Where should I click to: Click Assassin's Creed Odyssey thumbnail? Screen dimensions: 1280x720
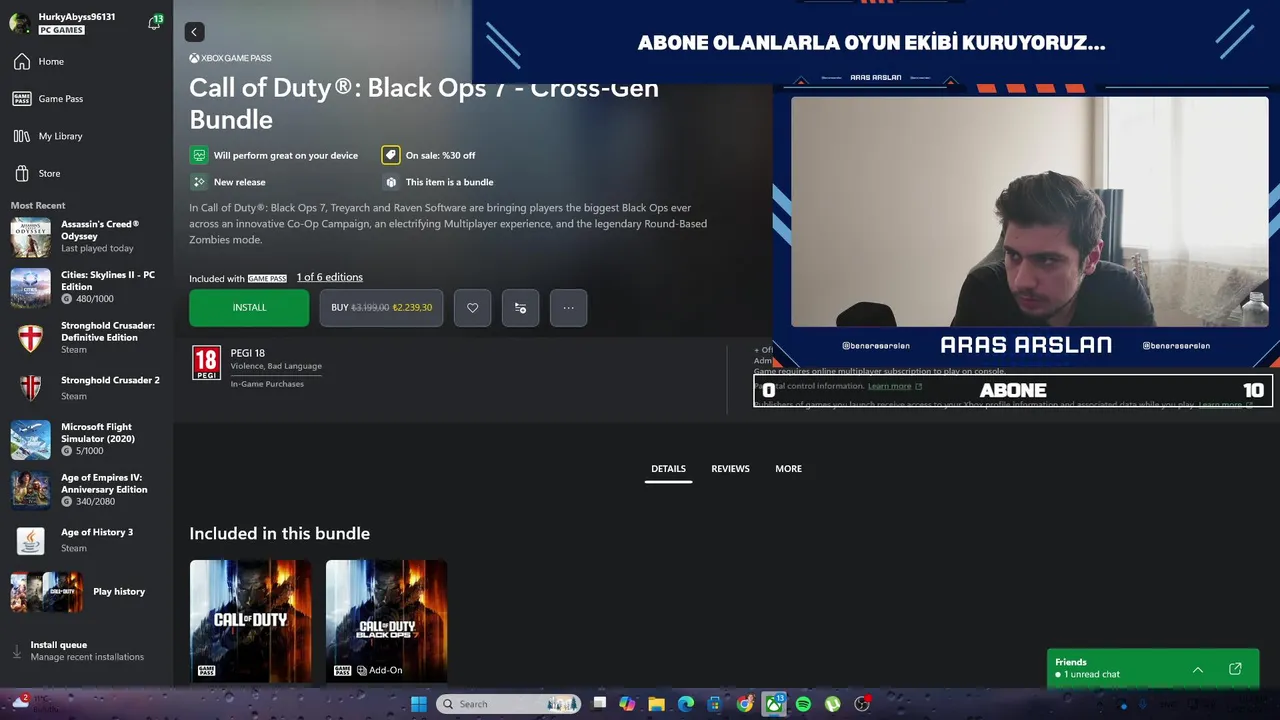tap(30, 237)
